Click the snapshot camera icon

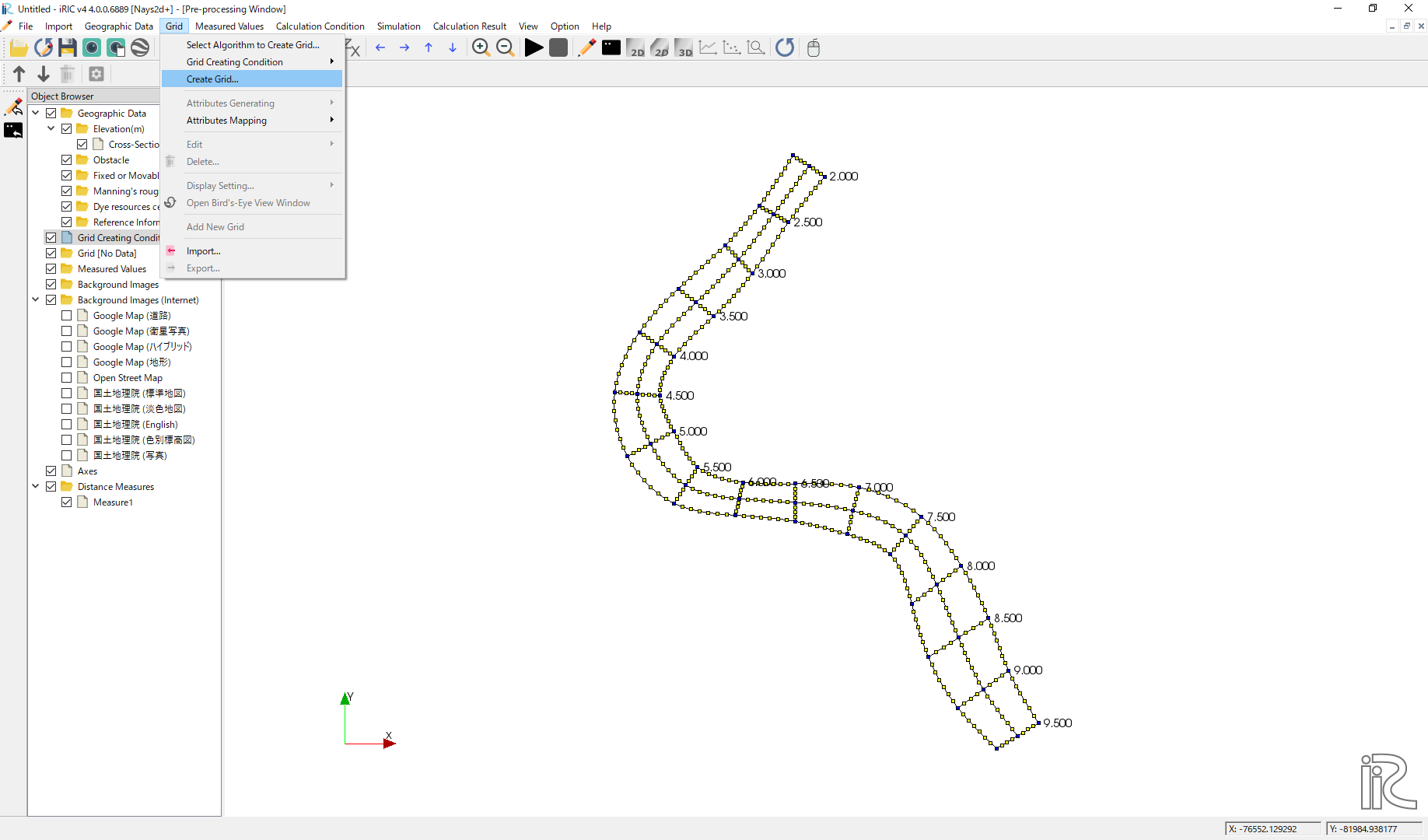click(92, 48)
